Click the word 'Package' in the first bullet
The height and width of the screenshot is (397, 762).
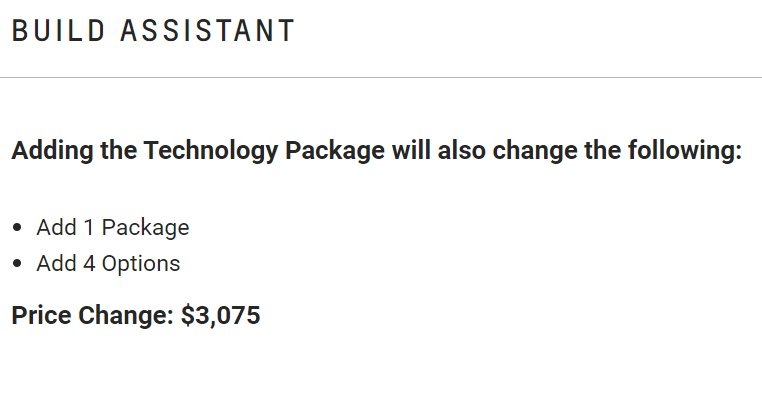tap(146, 227)
